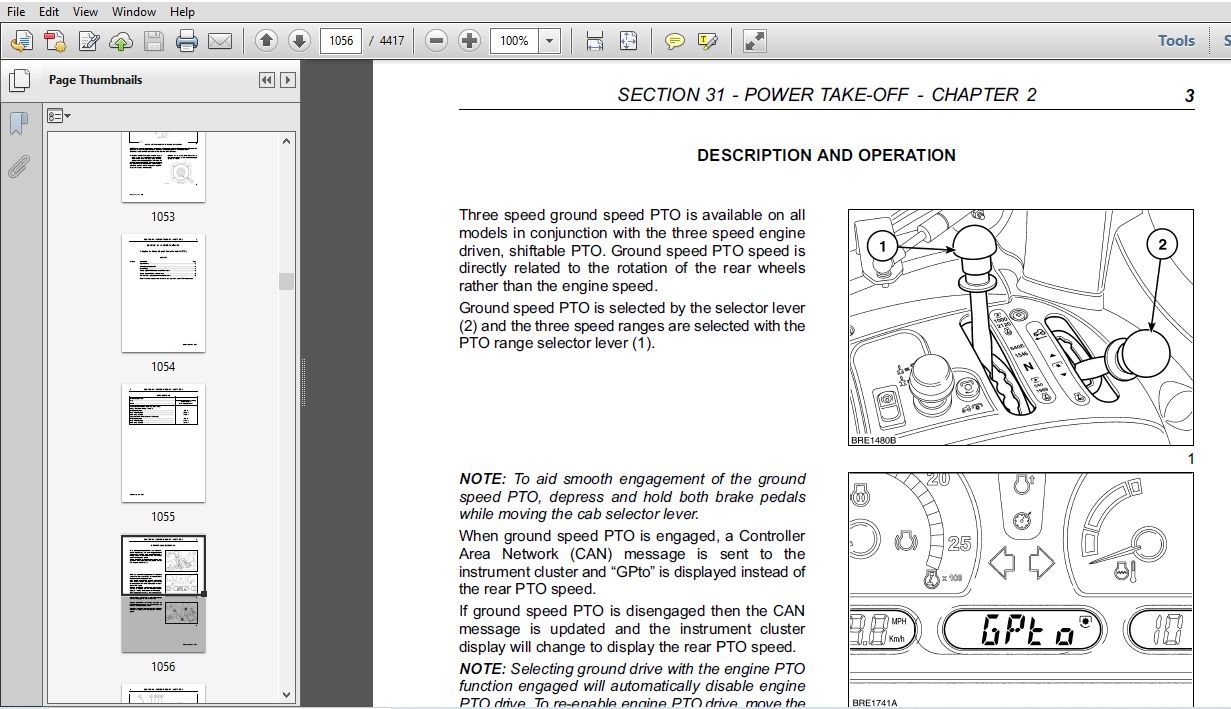Click the fit width scrolling icon

595,41
